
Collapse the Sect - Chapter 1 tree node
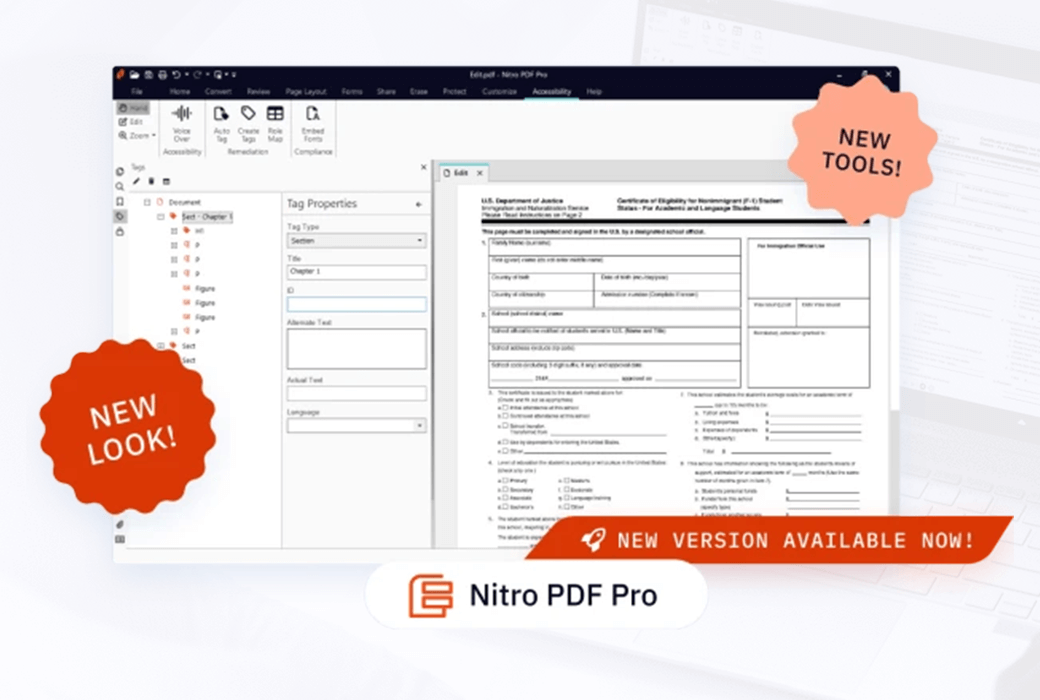[159, 215]
